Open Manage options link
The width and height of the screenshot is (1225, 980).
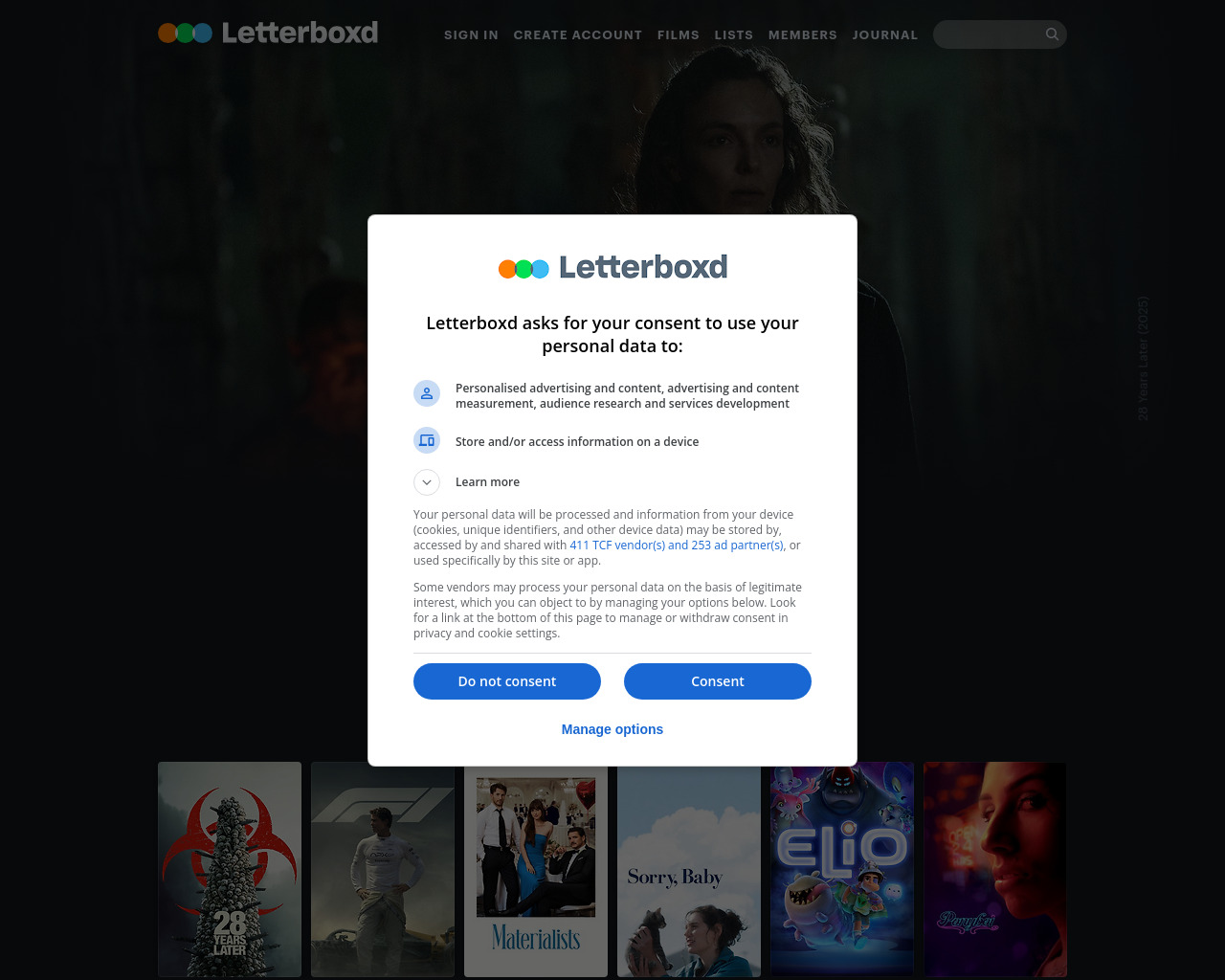pyautogui.click(x=612, y=729)
